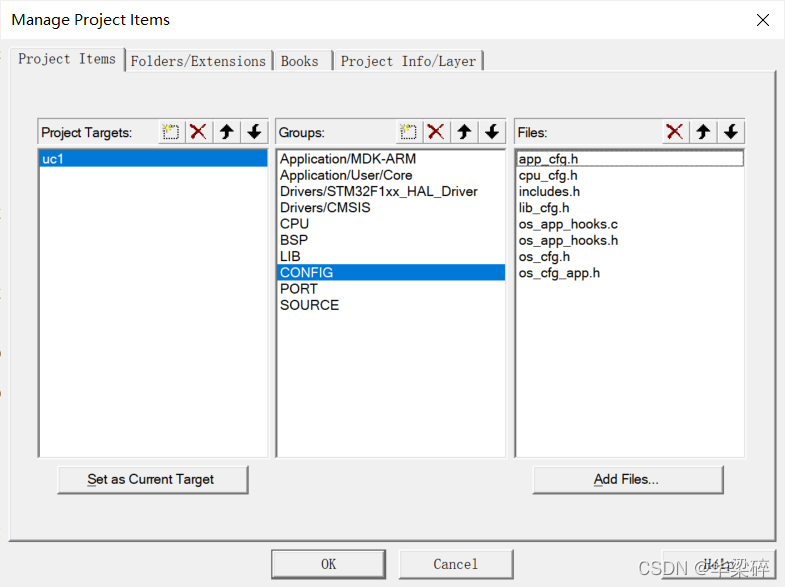Select the Application/MDK-ARM group
The height and width of the screenshot is (587, 785).
(390, 159)
